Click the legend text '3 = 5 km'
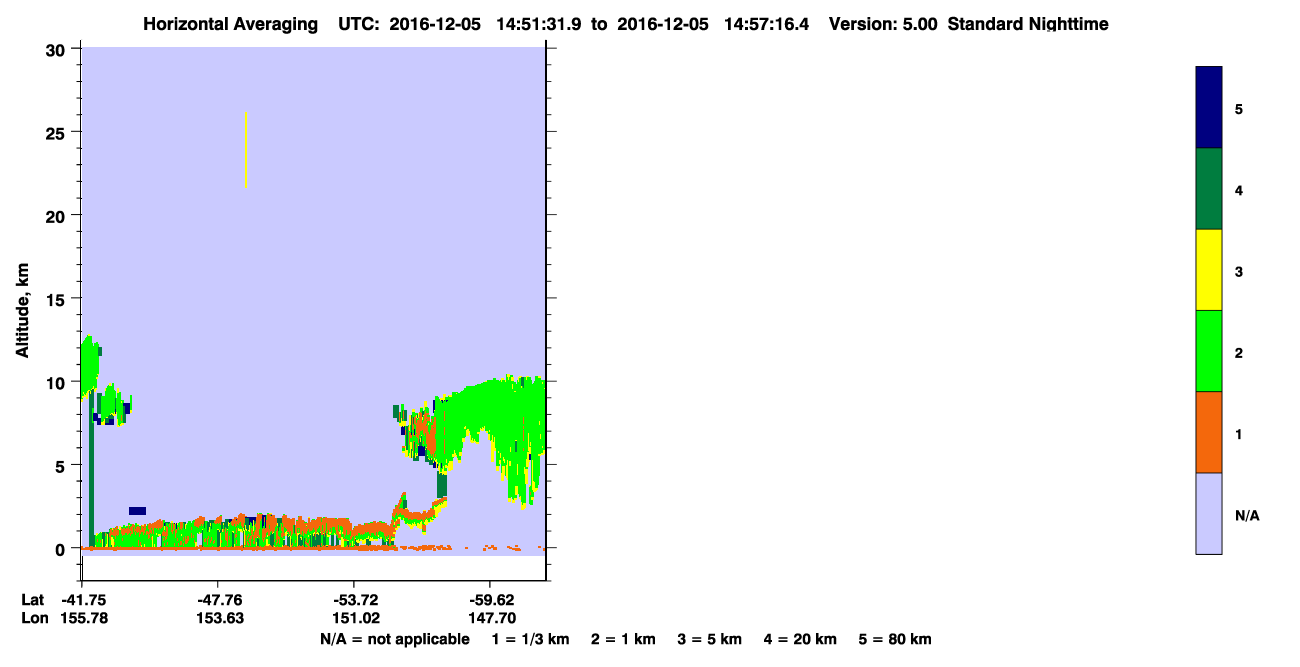 pyautogui.click(x=710, y=639)
